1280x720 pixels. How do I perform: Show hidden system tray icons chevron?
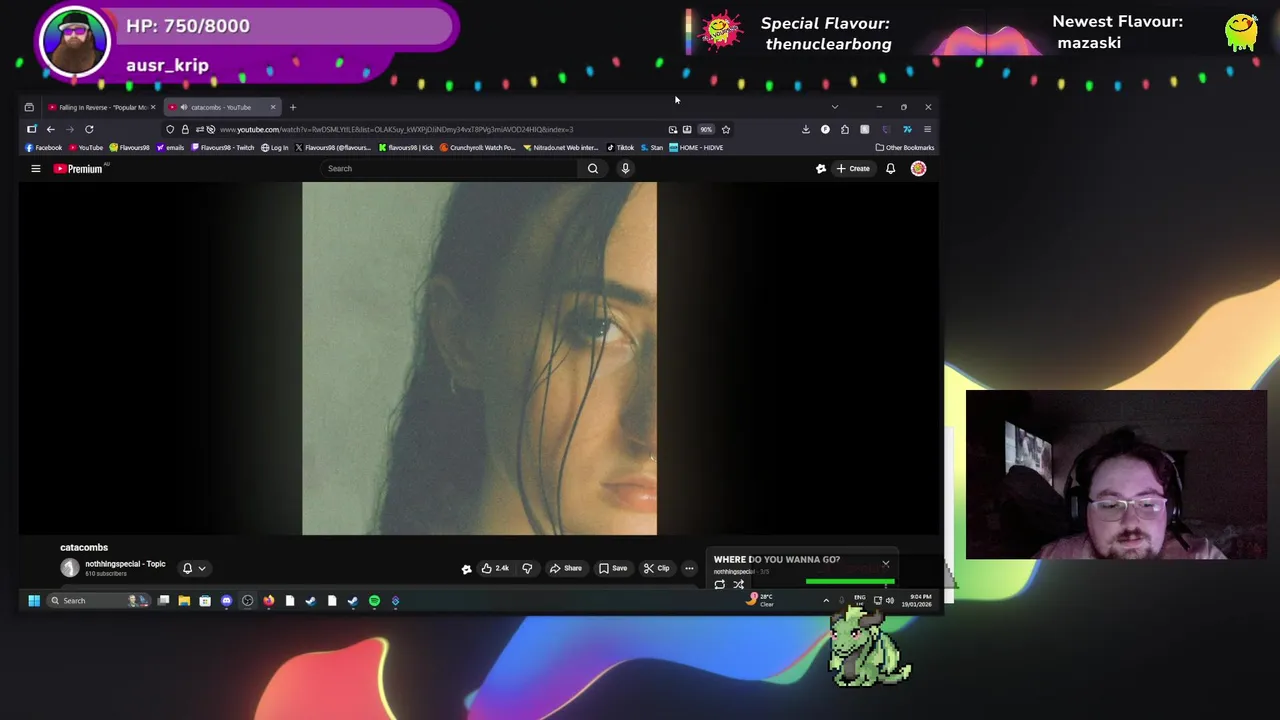pyautogui.click(x=826, y=601)
